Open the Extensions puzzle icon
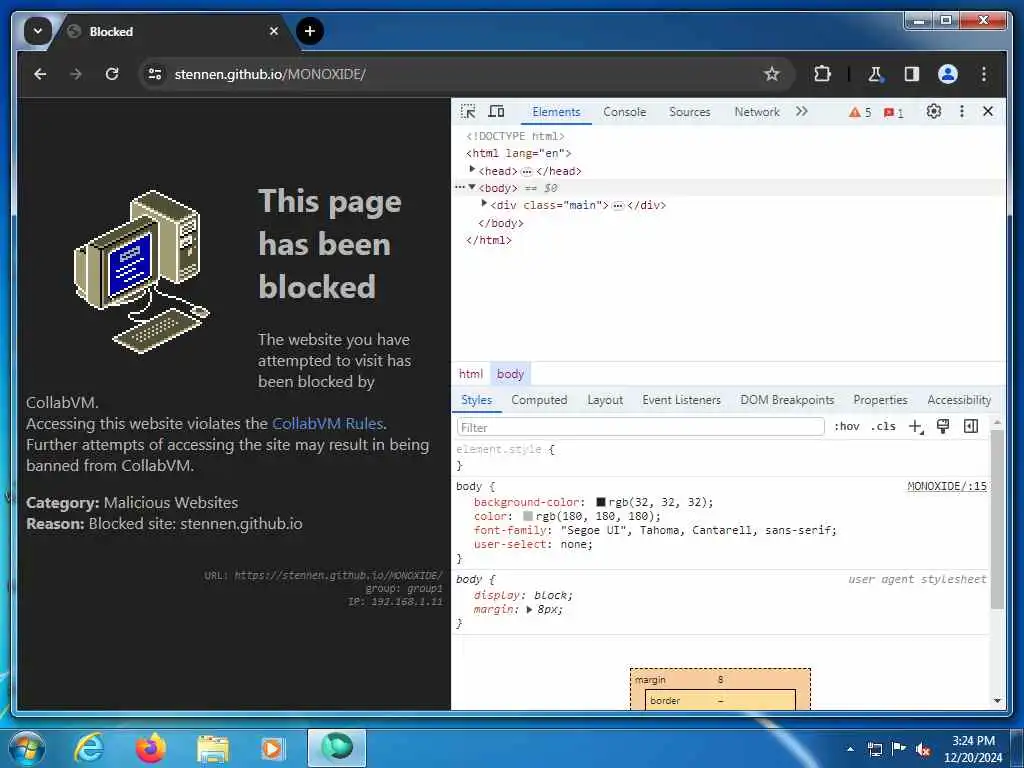 [822, 74]
